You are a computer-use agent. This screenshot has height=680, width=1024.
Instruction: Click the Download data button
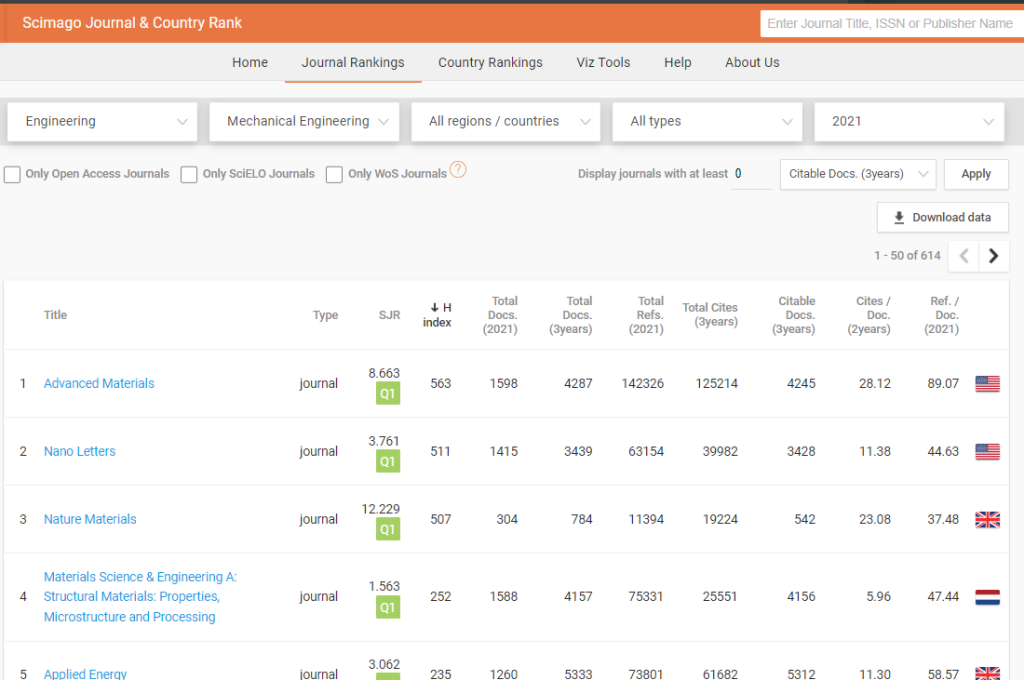point(942,218)
